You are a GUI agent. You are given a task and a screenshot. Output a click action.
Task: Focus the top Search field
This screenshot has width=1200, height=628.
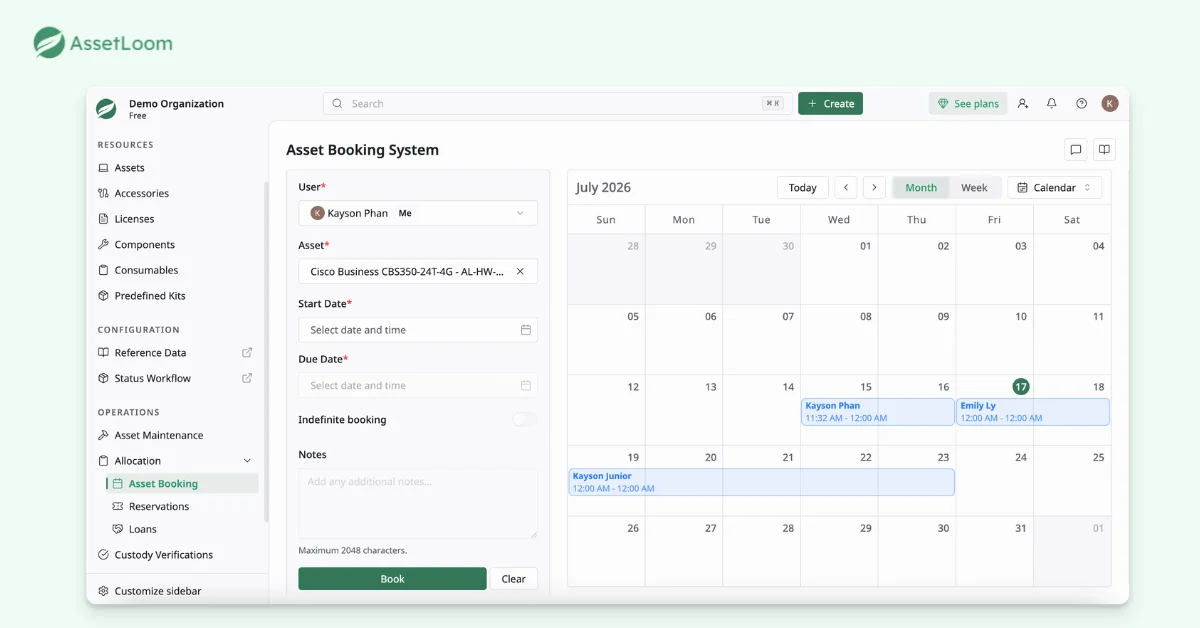(x=557, y=104)
